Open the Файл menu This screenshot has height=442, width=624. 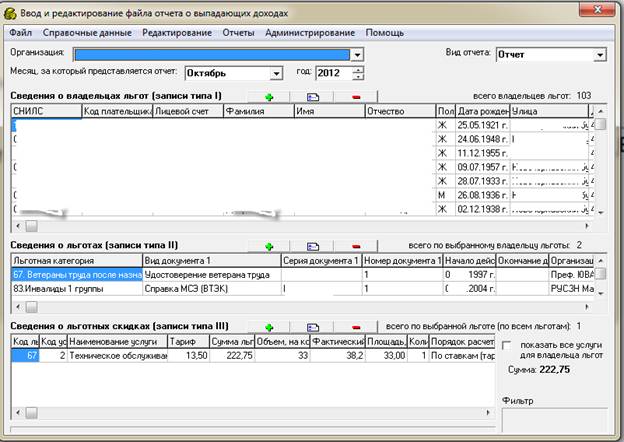coord(21,33)
